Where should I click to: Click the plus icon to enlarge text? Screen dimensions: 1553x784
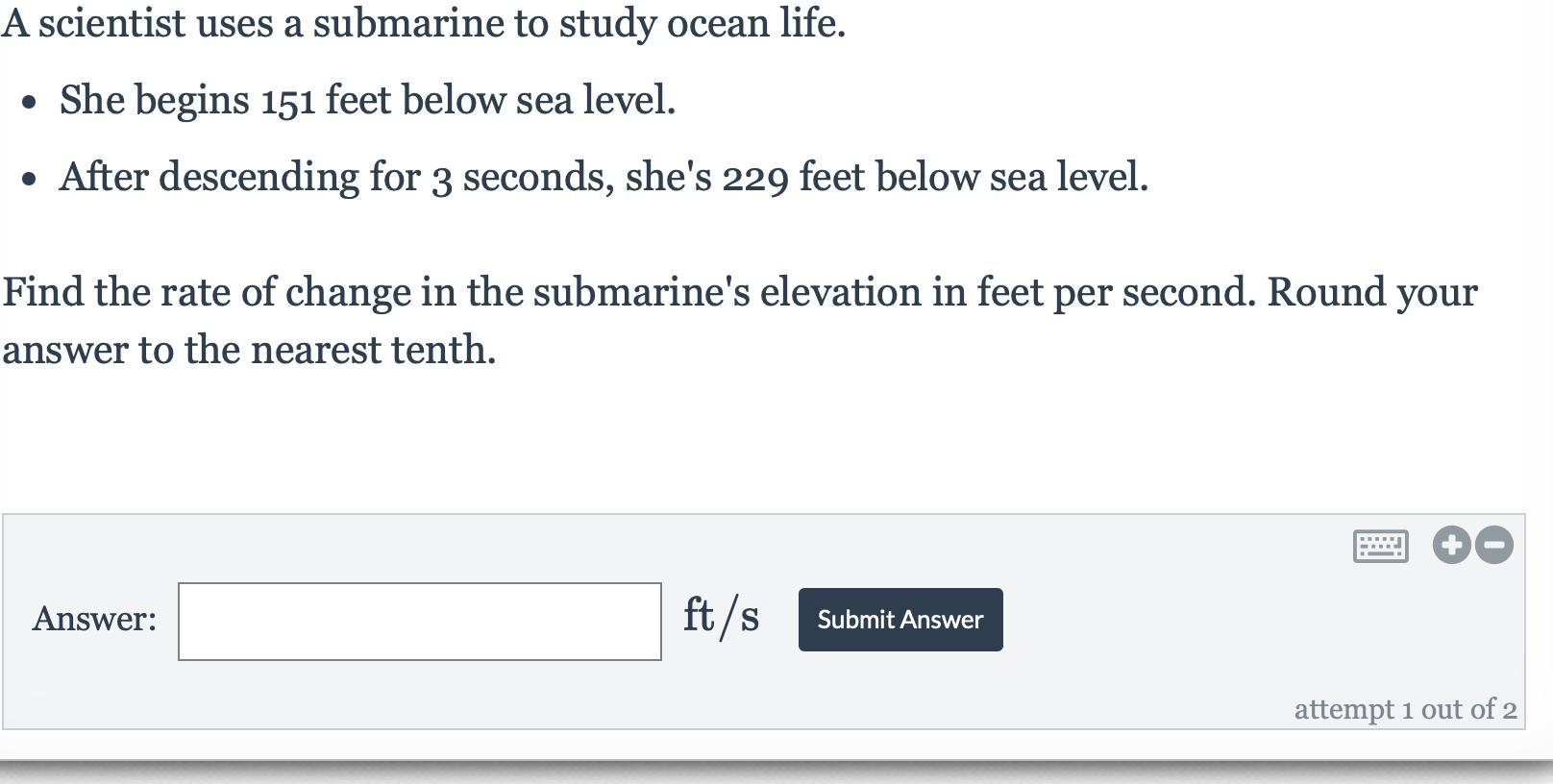point(1451,545)
